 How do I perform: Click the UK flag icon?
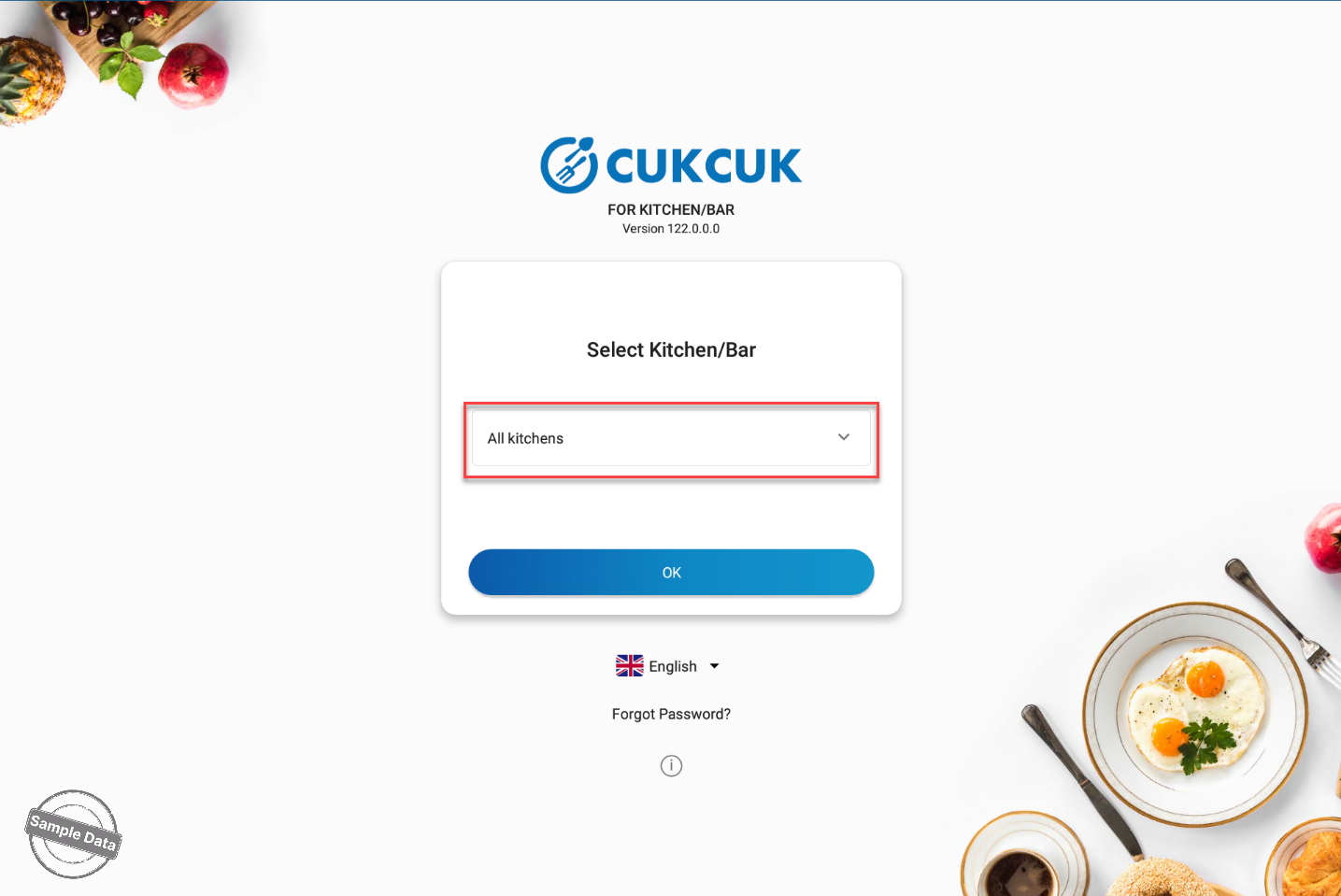[630, 665]
